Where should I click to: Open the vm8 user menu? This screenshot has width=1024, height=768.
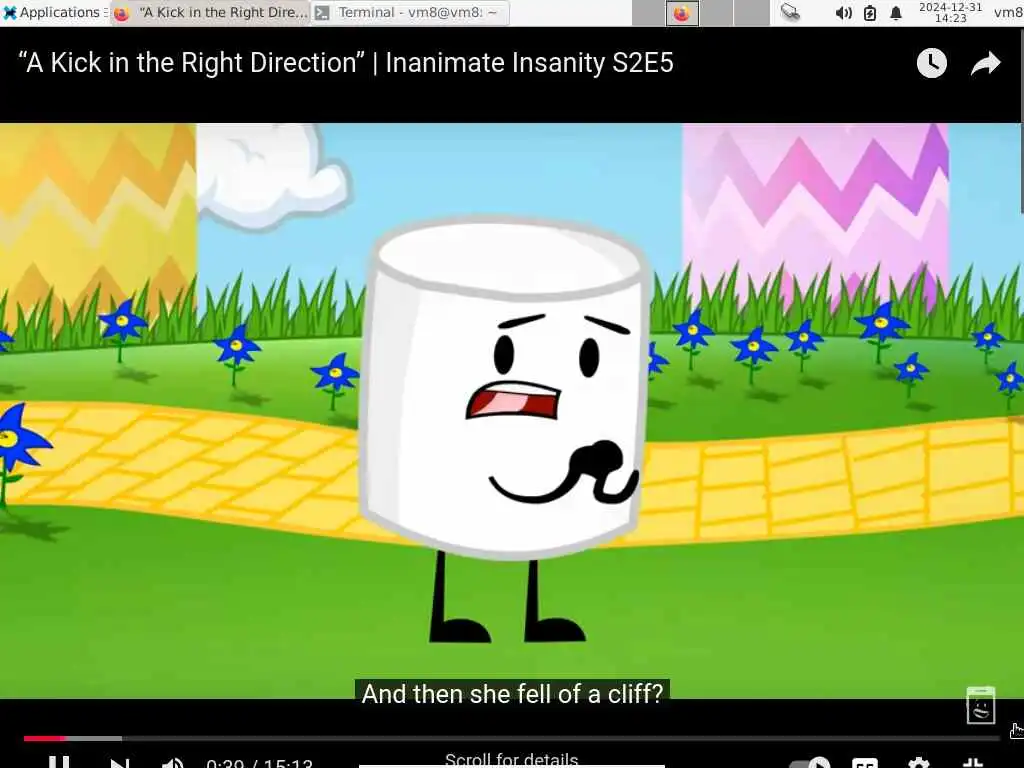(1008, 12)
